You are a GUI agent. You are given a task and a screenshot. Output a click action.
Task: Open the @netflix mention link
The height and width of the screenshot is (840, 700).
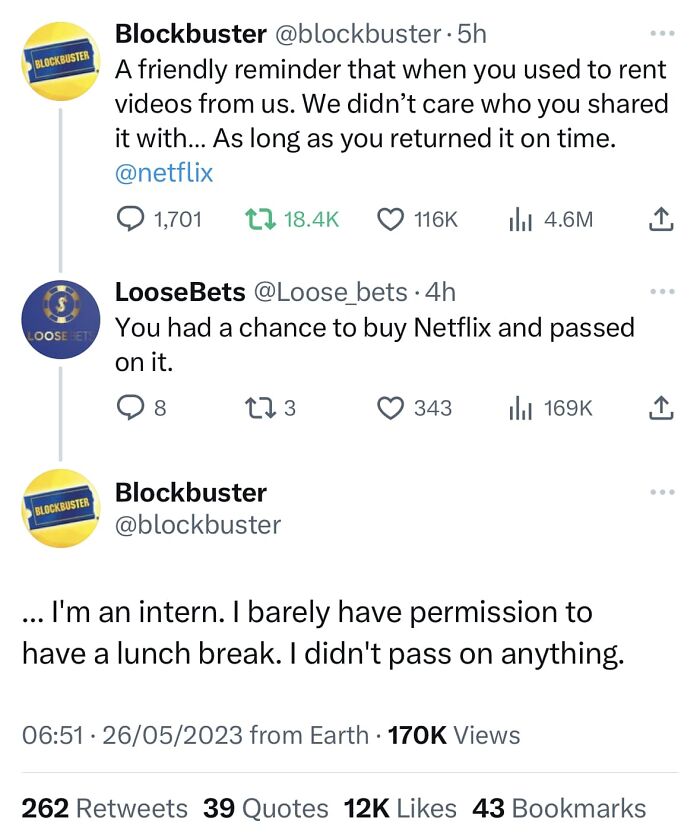click(x=164, y=172)
